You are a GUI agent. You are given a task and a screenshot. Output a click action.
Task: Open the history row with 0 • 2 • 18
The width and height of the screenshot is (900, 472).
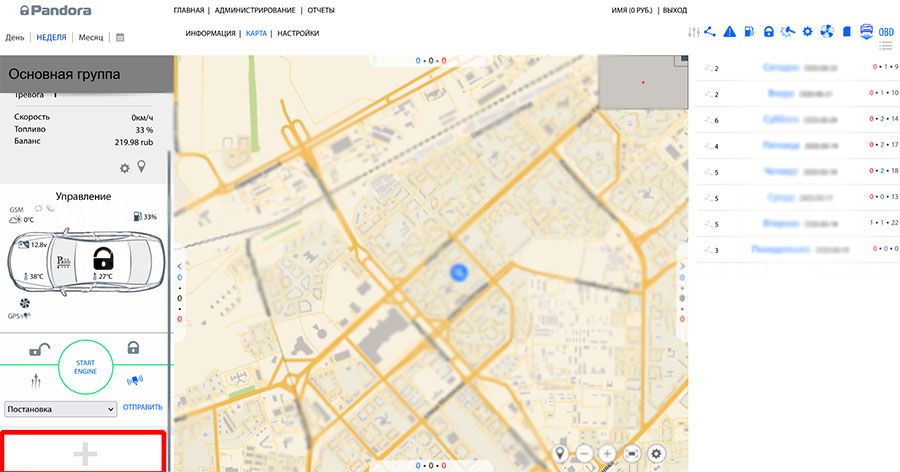pyautogui.click(x=798, y=172)
